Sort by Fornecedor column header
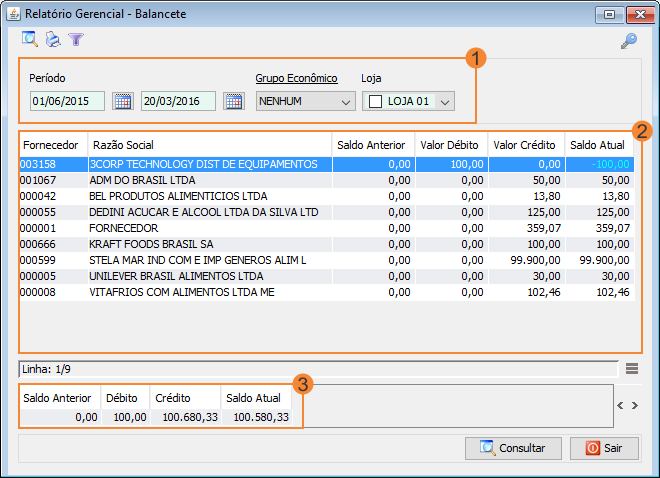The width and height of the screenshot is (660, 478). coord(53,145)
